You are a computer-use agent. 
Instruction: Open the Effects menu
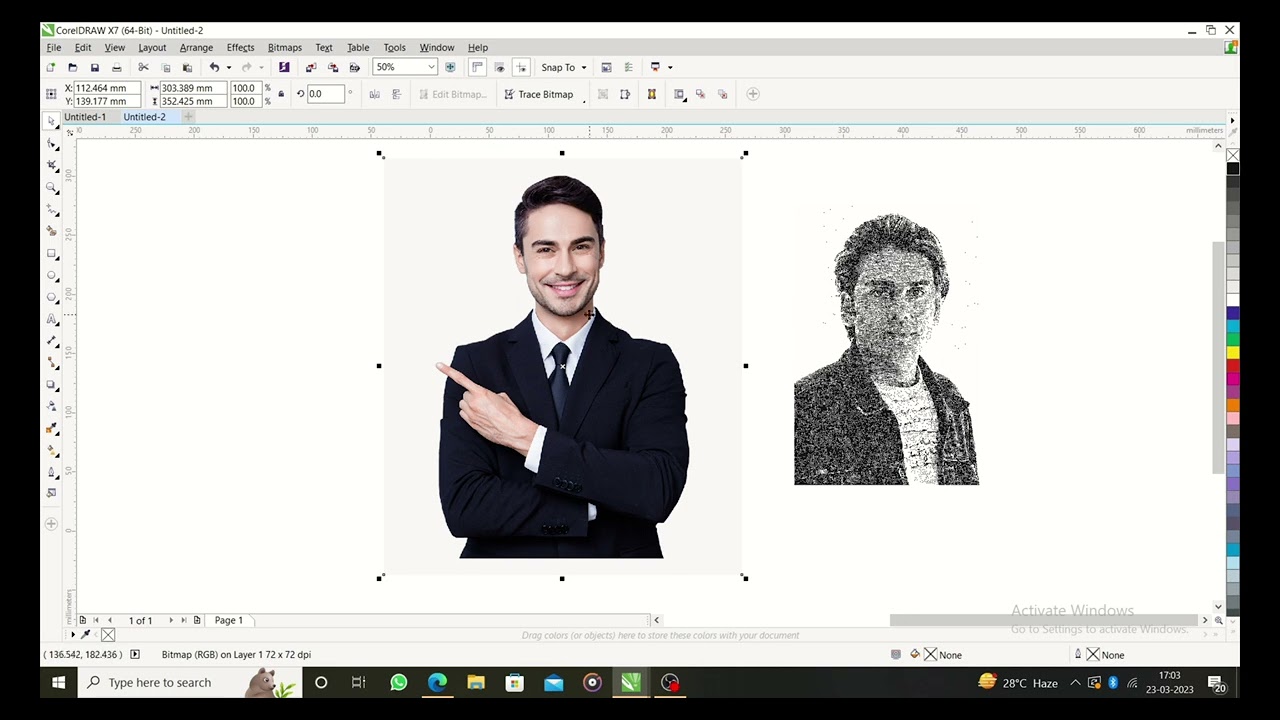(x=240, y=47)
